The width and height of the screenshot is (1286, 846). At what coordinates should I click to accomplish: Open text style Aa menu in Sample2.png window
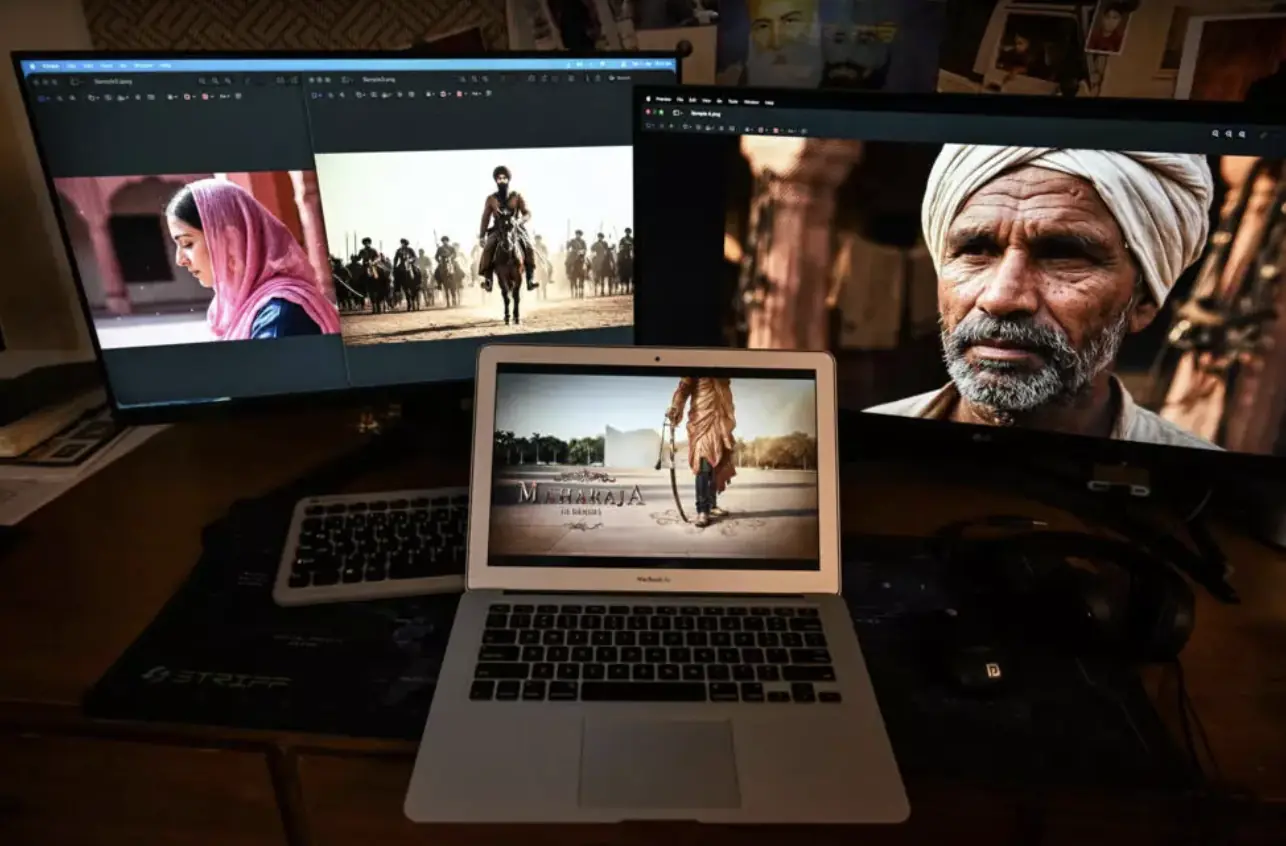476,94
